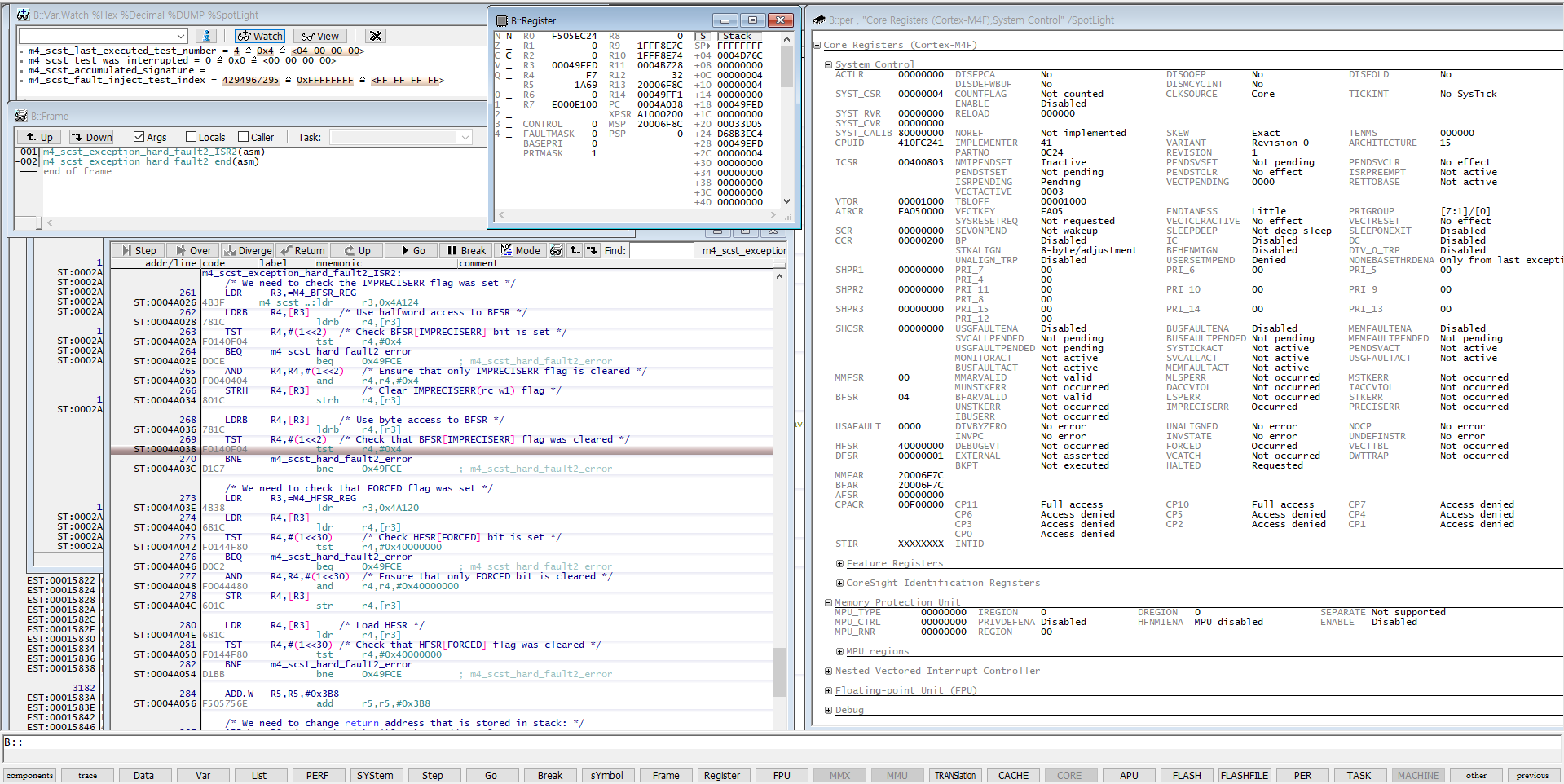The height and width of the screenshot is (784, 1564).
Task: Click the Register window vertical scrollbar thumb
Action: 786,66
